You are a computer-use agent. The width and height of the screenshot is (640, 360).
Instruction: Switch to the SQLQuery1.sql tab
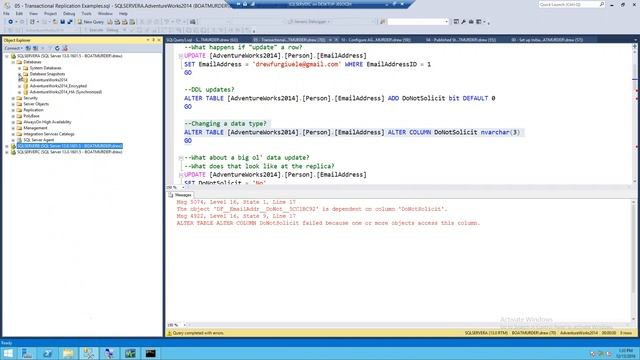coord(202,40)
